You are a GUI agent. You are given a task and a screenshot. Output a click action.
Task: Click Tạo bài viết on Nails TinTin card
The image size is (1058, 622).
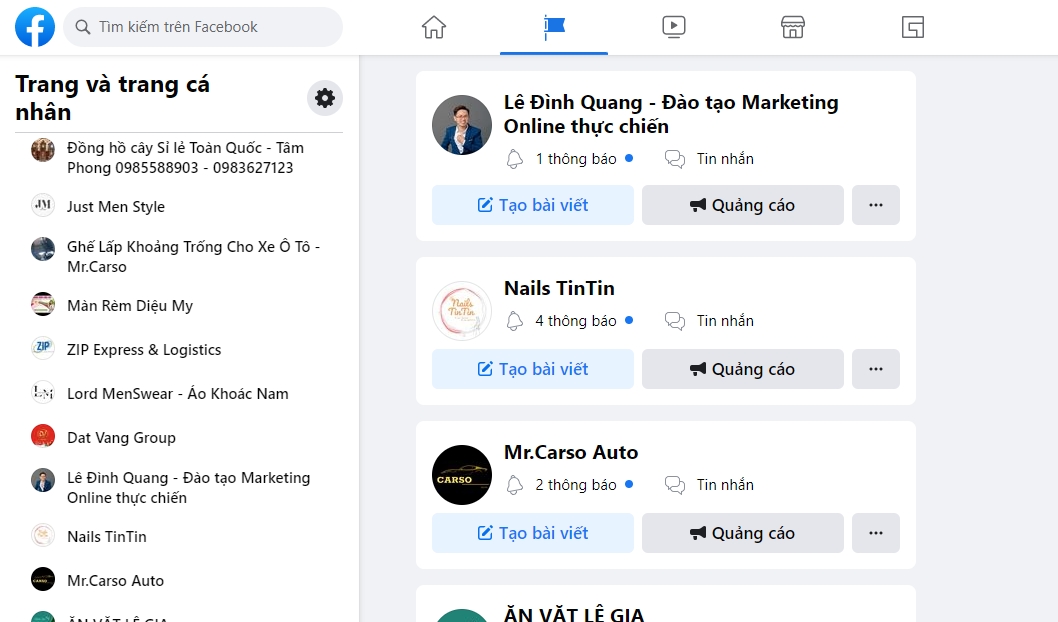(533, 369)
